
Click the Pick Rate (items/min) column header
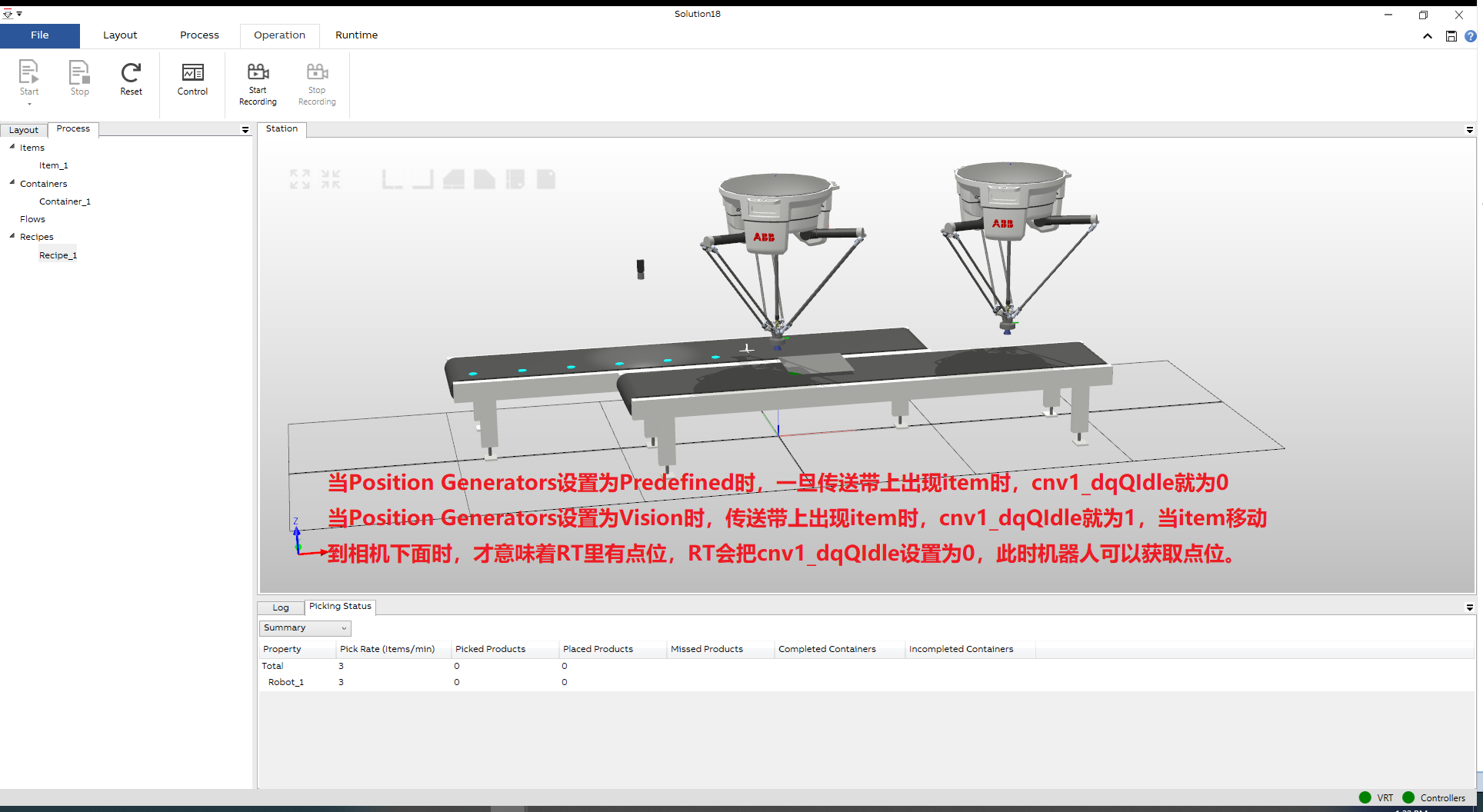pos(393,650)
